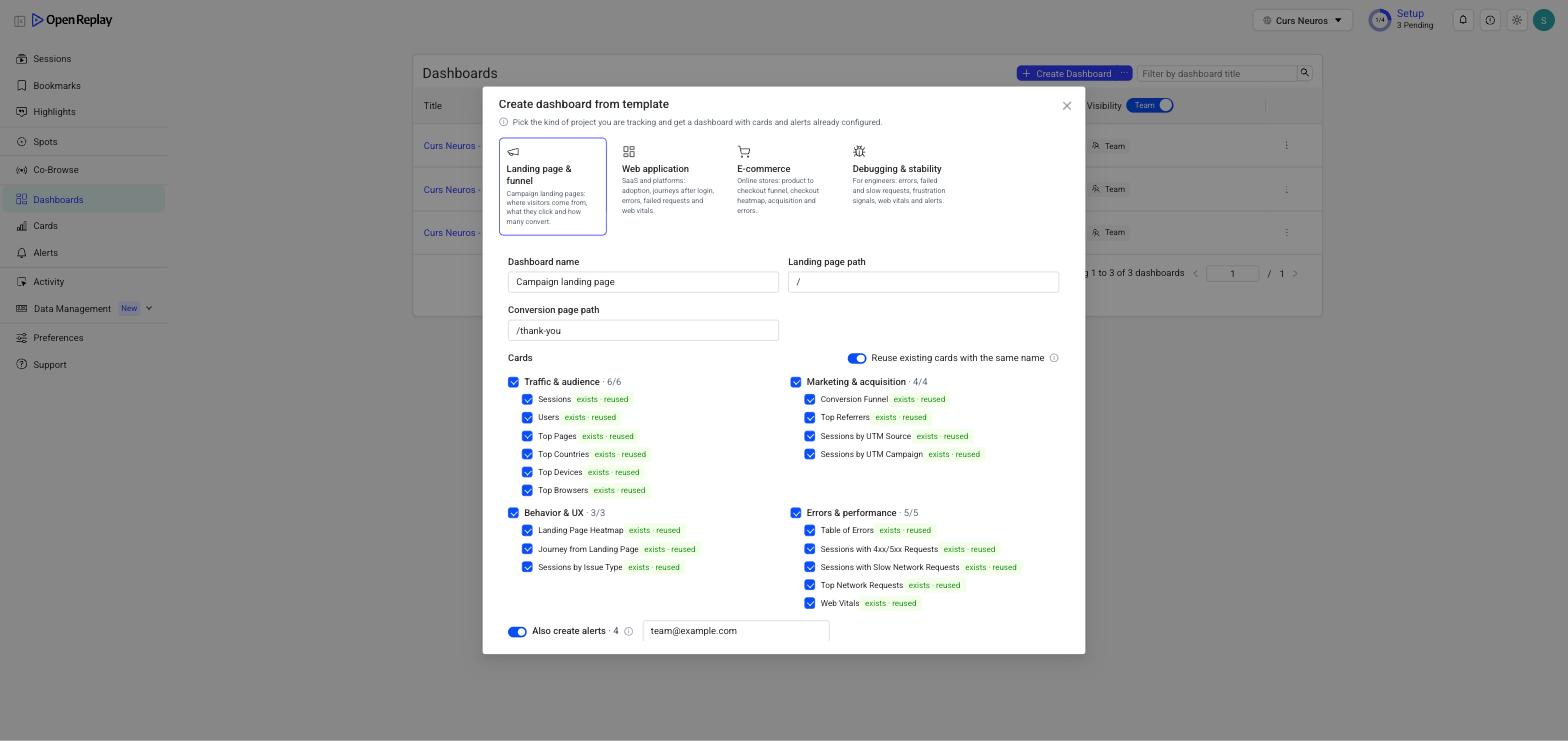1568x741 pixels.
Task: Click the clock icon in top bar
Action: [1490, 20]
